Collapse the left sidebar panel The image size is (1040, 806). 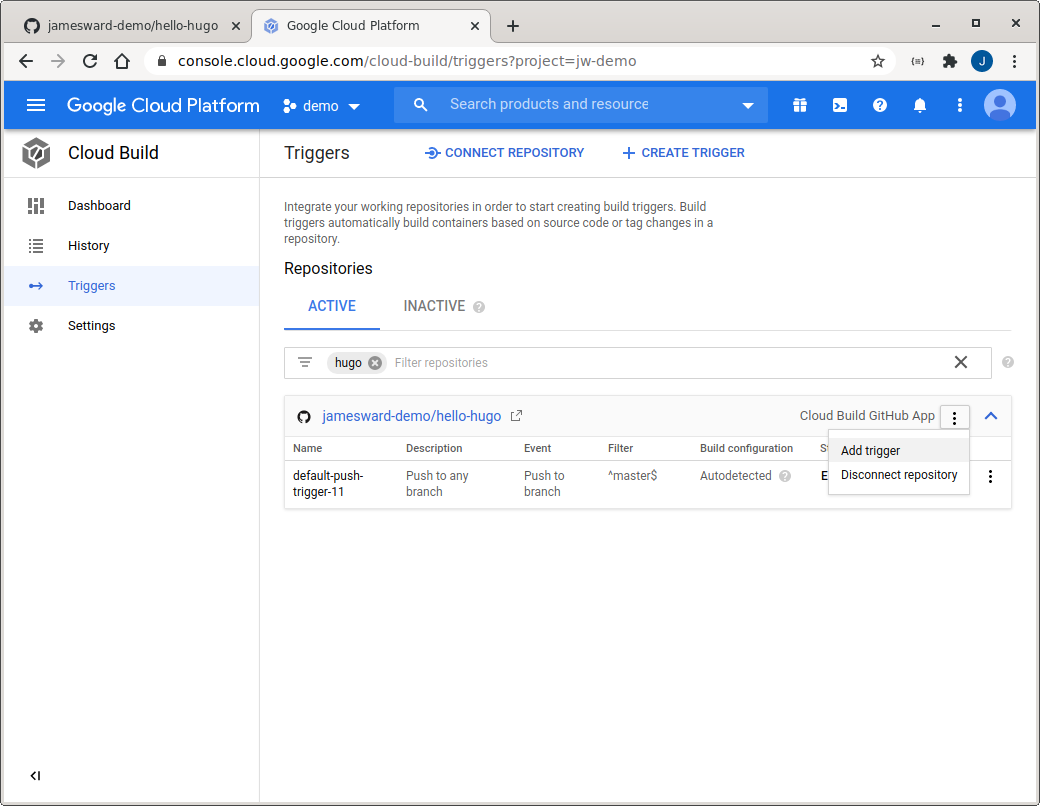[36, 776]
